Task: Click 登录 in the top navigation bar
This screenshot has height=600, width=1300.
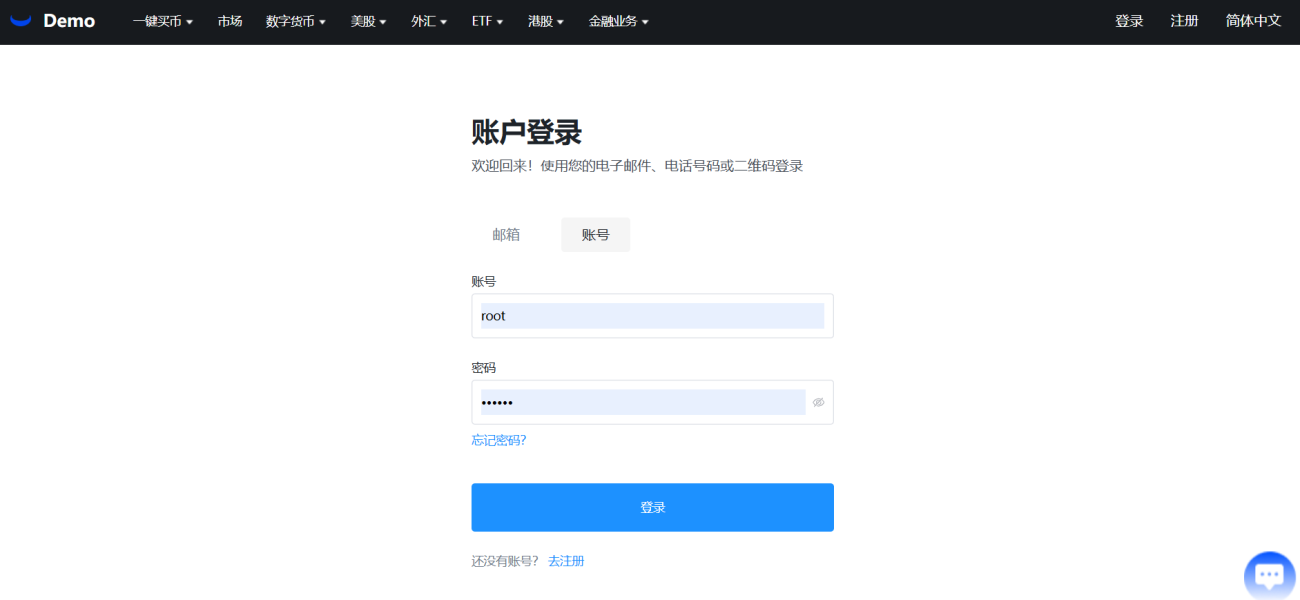Action: coord(1129,21)
